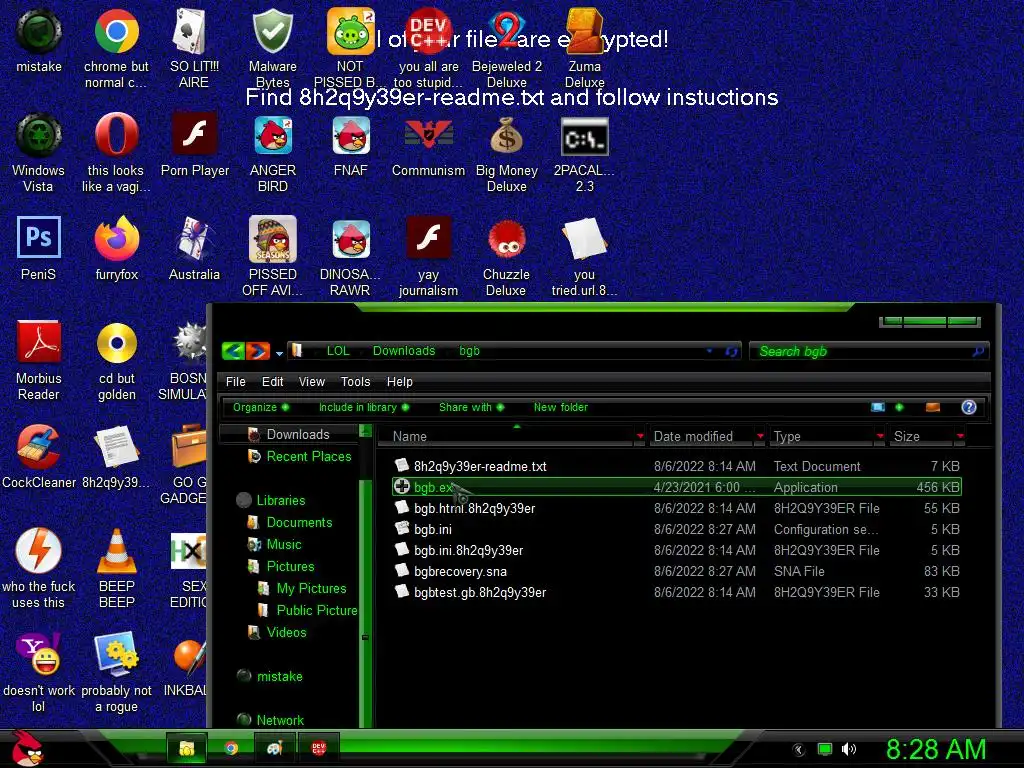The width and height of the screenshot is (1024, 768).
Task: Click the help question mark icon in Explorer
Action: pyautogui.click(x=968, y=408)
